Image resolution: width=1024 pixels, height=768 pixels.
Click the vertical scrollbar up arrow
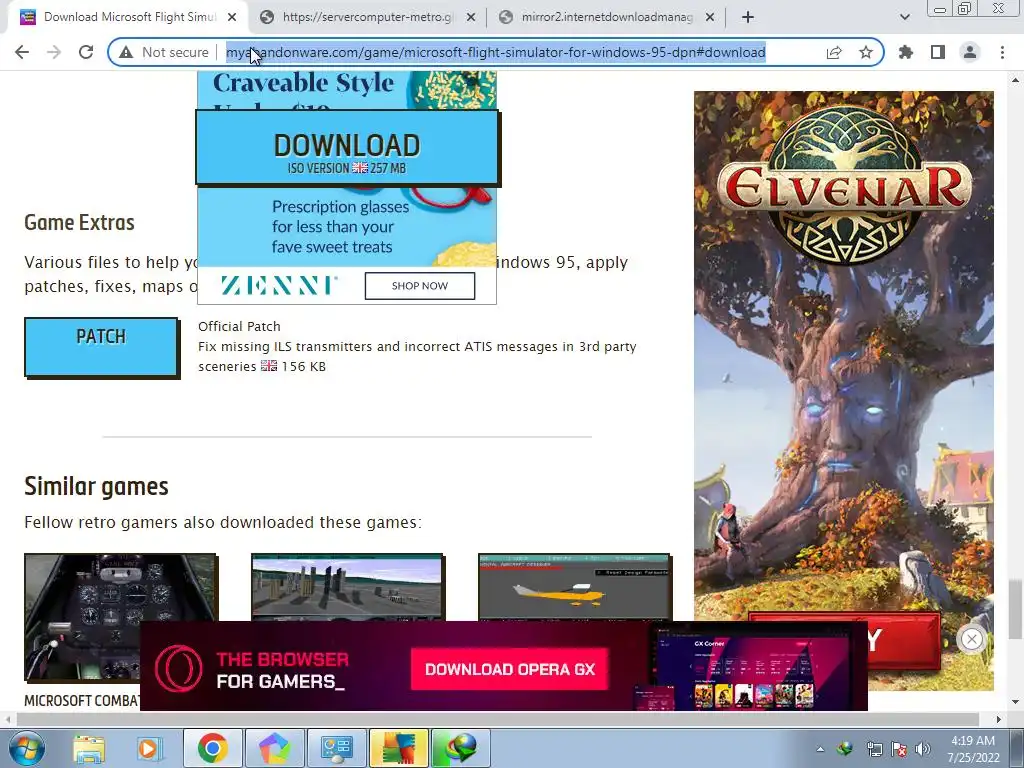tap(1014, 80)
